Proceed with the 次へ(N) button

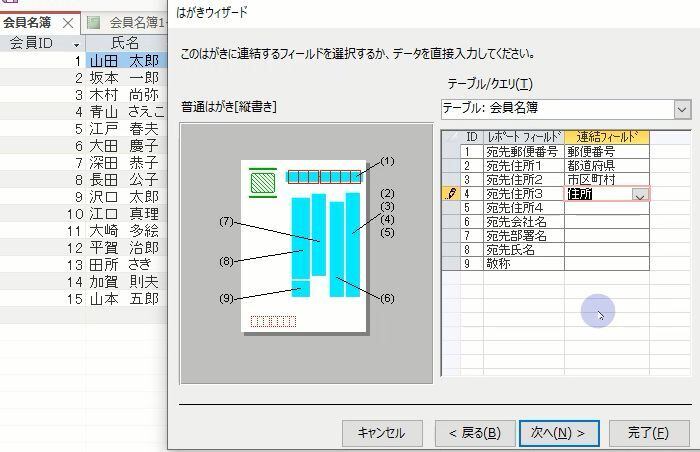[x=559, y=433]
